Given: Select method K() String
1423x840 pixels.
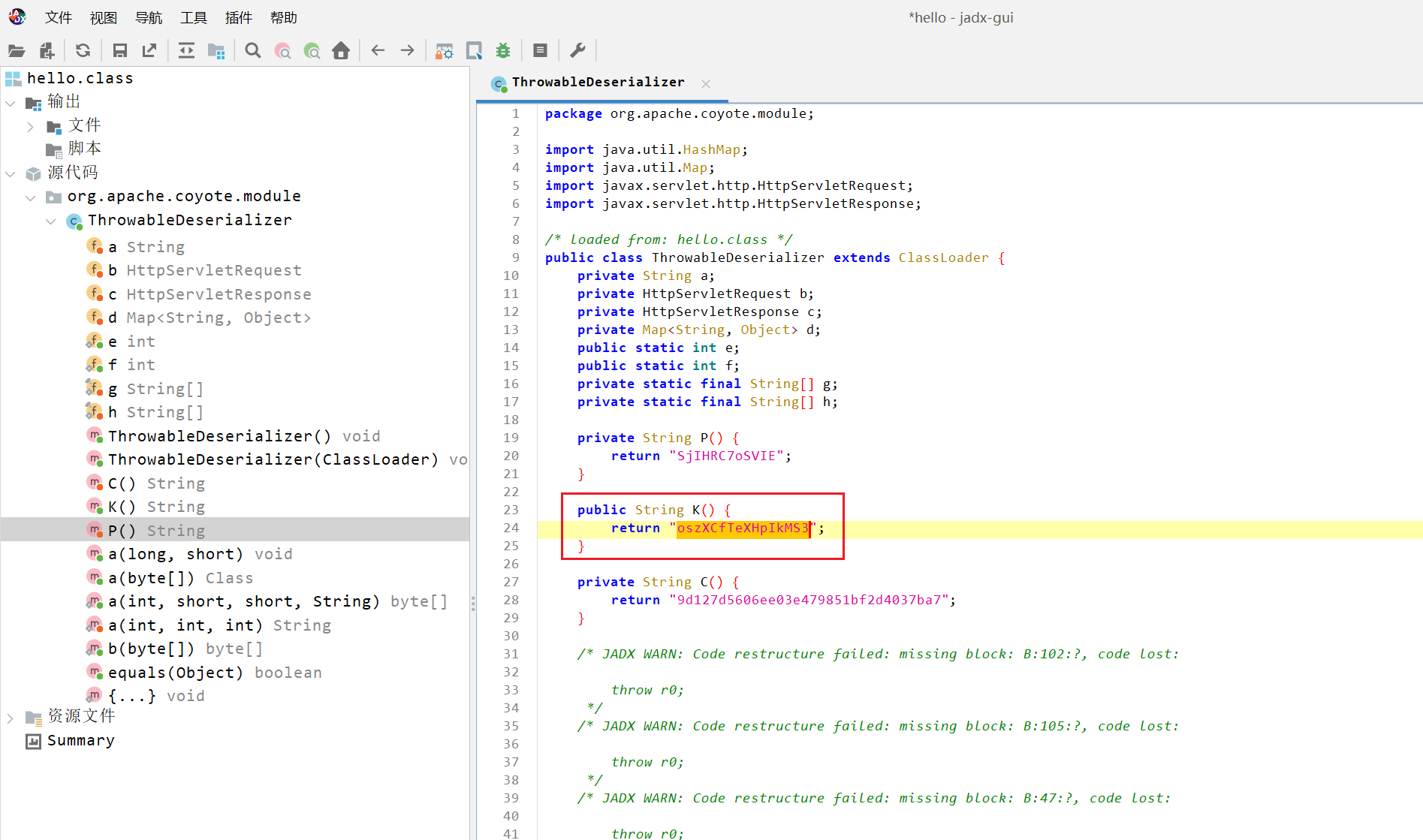Looking at the screenshot, I should click(156, 507).
